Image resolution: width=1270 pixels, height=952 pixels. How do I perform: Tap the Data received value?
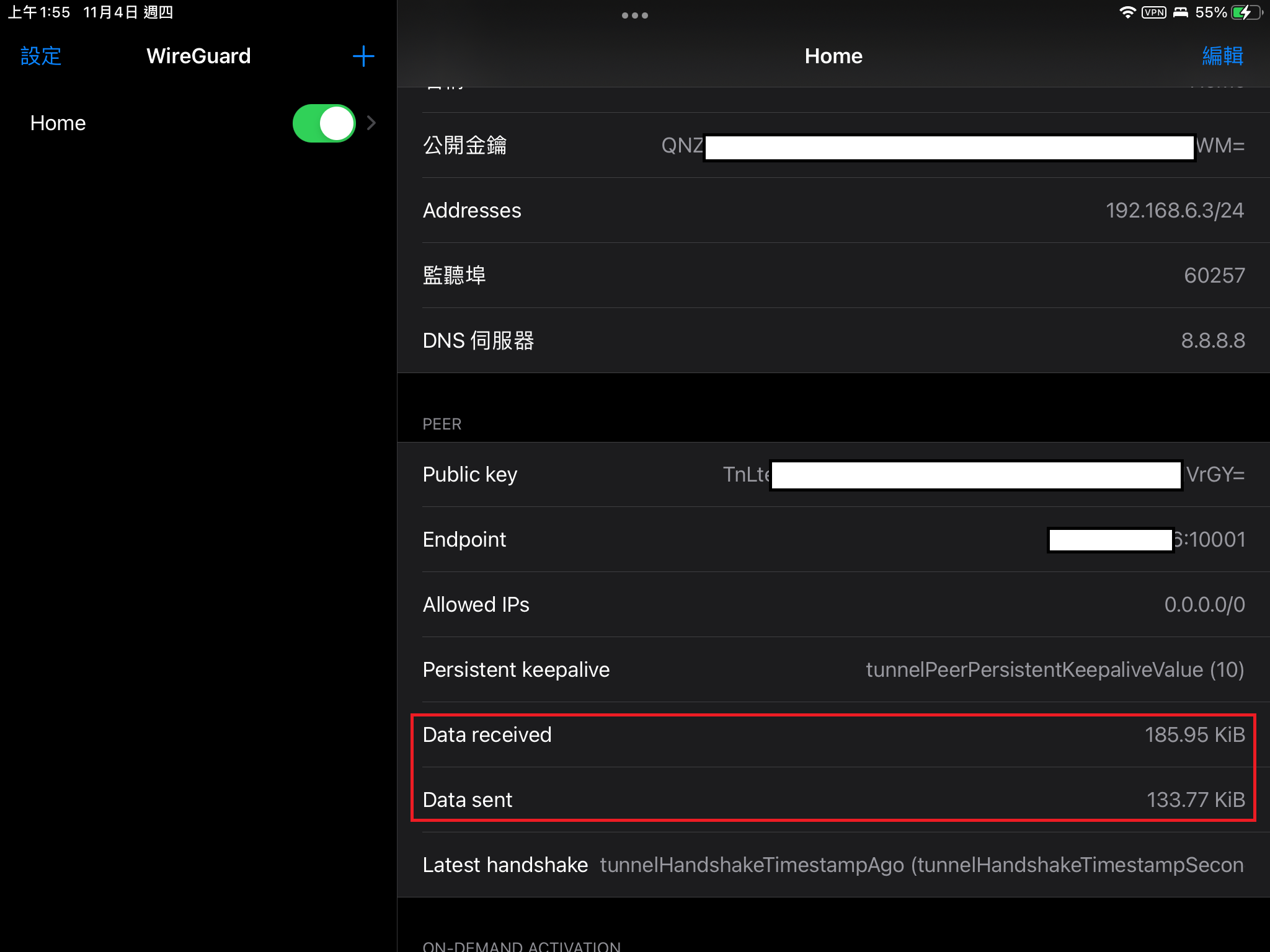pos(1194,735)
